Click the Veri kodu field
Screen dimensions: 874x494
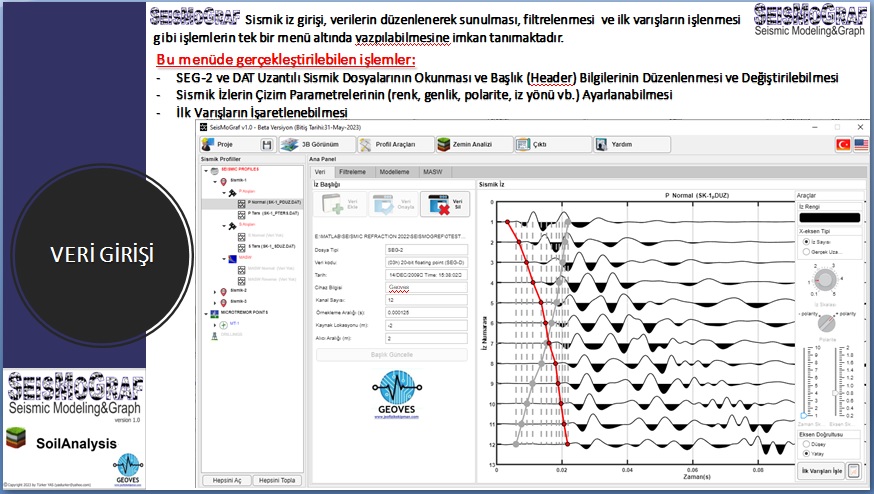(426, 262)
